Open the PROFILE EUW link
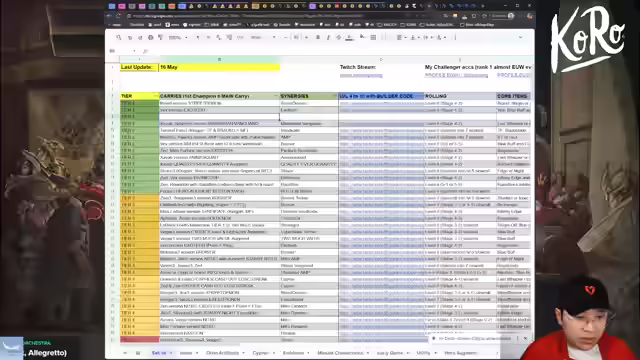 456,75
